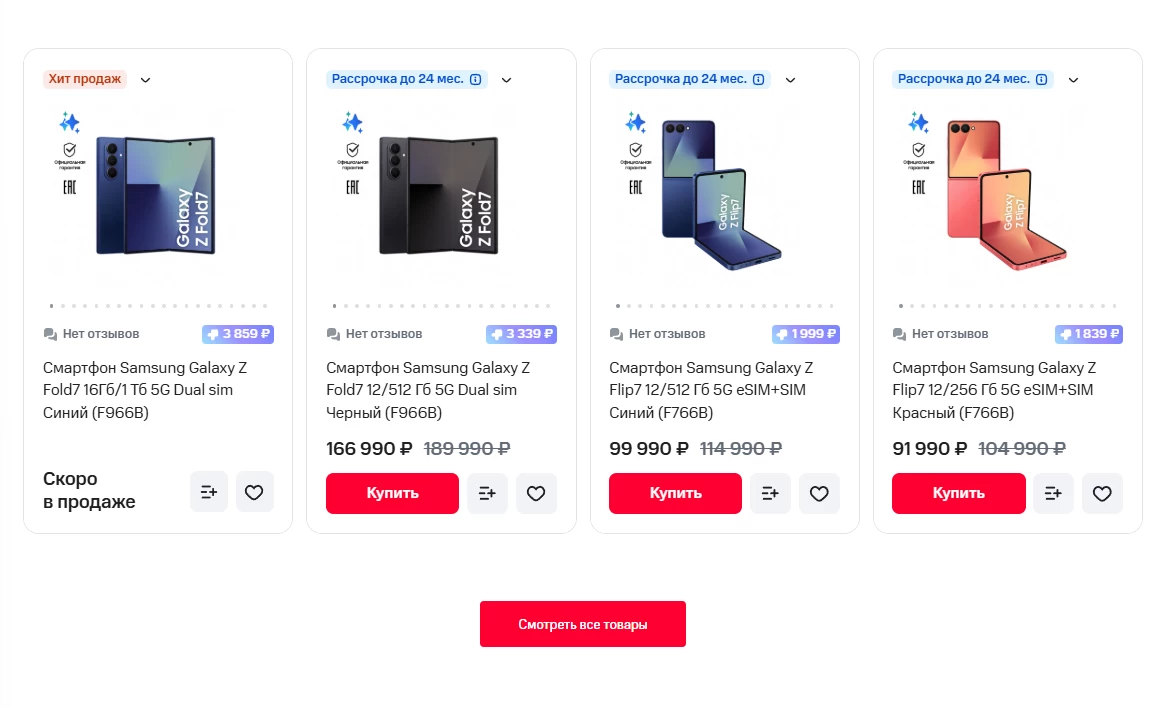
Task: Add red Flip7 to comparison list
Action: (x=1053, y=493)
